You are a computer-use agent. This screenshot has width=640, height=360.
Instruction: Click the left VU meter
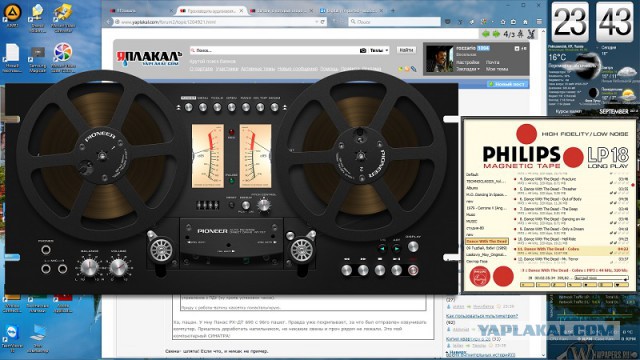[x=208, y=156]
